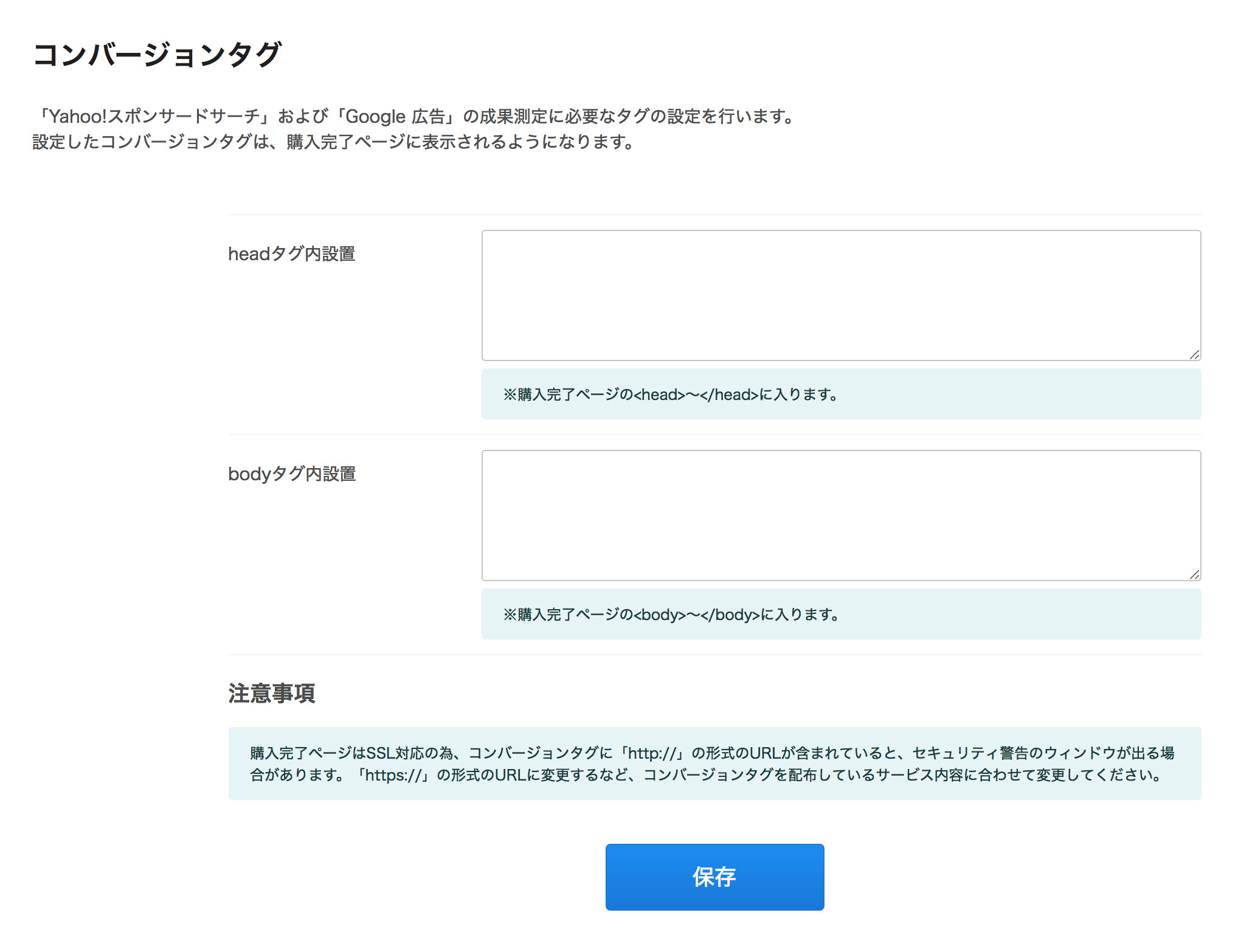1255x952 pixels.
Task: Grab the head textarea resize handle
Action: (1194, 354)
